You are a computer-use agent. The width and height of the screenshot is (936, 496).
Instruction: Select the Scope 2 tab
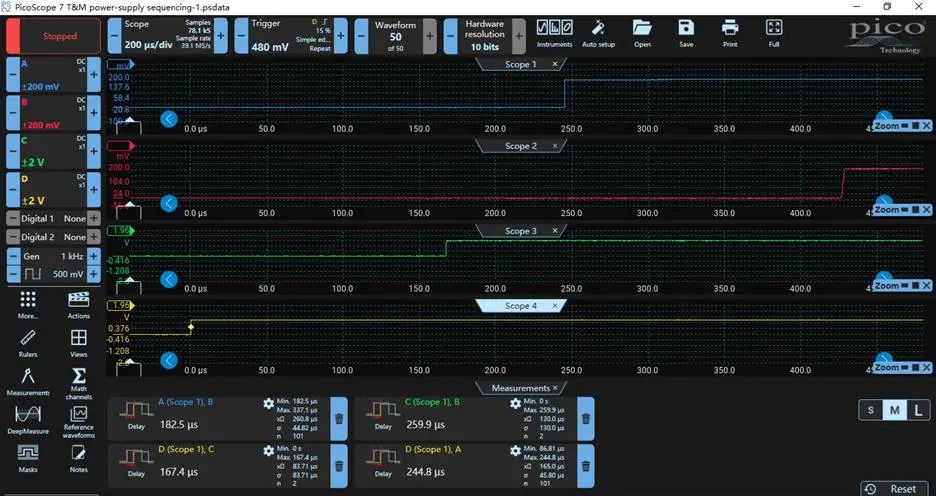point(520,146)
